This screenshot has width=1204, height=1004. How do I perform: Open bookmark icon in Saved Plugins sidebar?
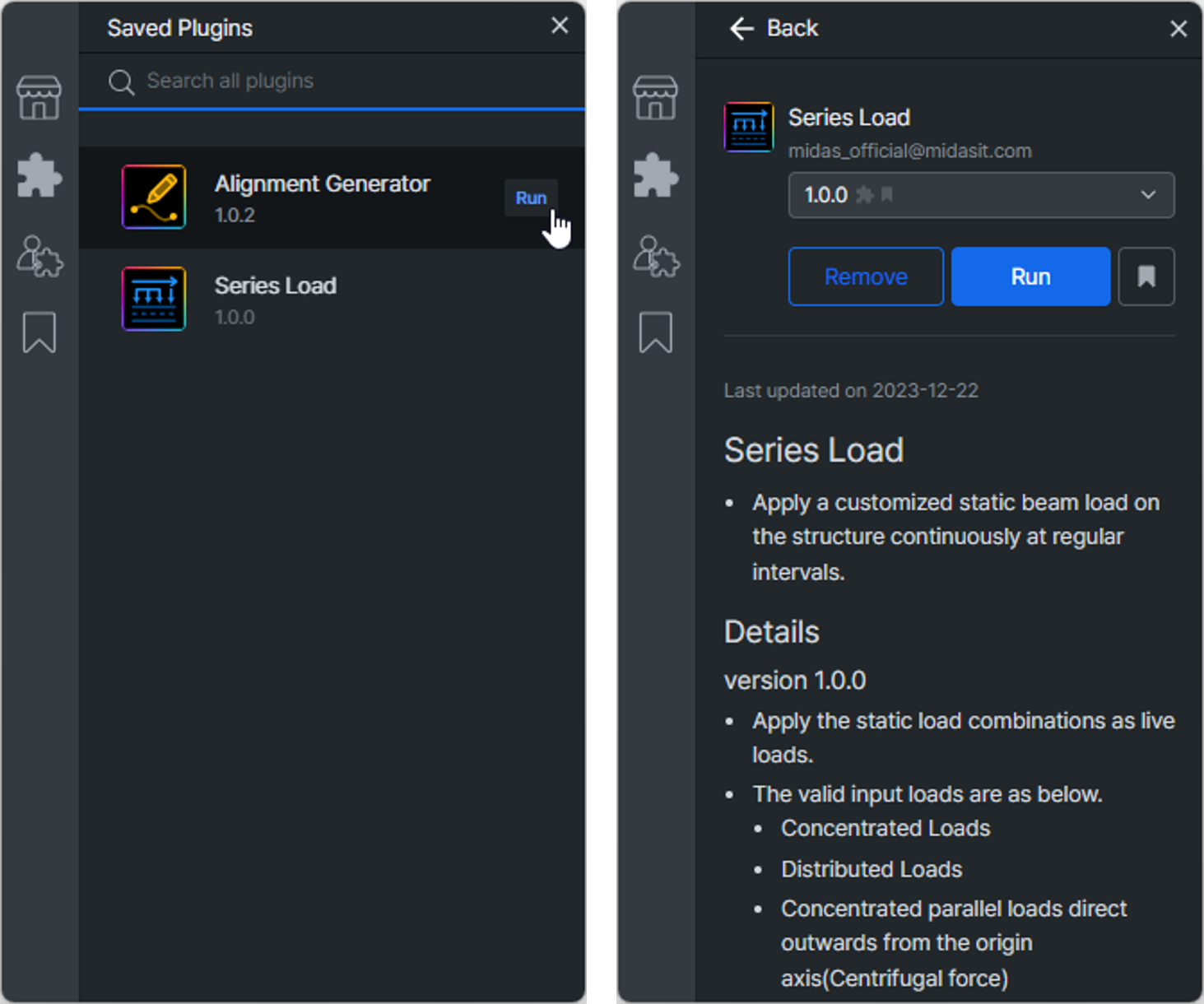(x=39, y=332)
